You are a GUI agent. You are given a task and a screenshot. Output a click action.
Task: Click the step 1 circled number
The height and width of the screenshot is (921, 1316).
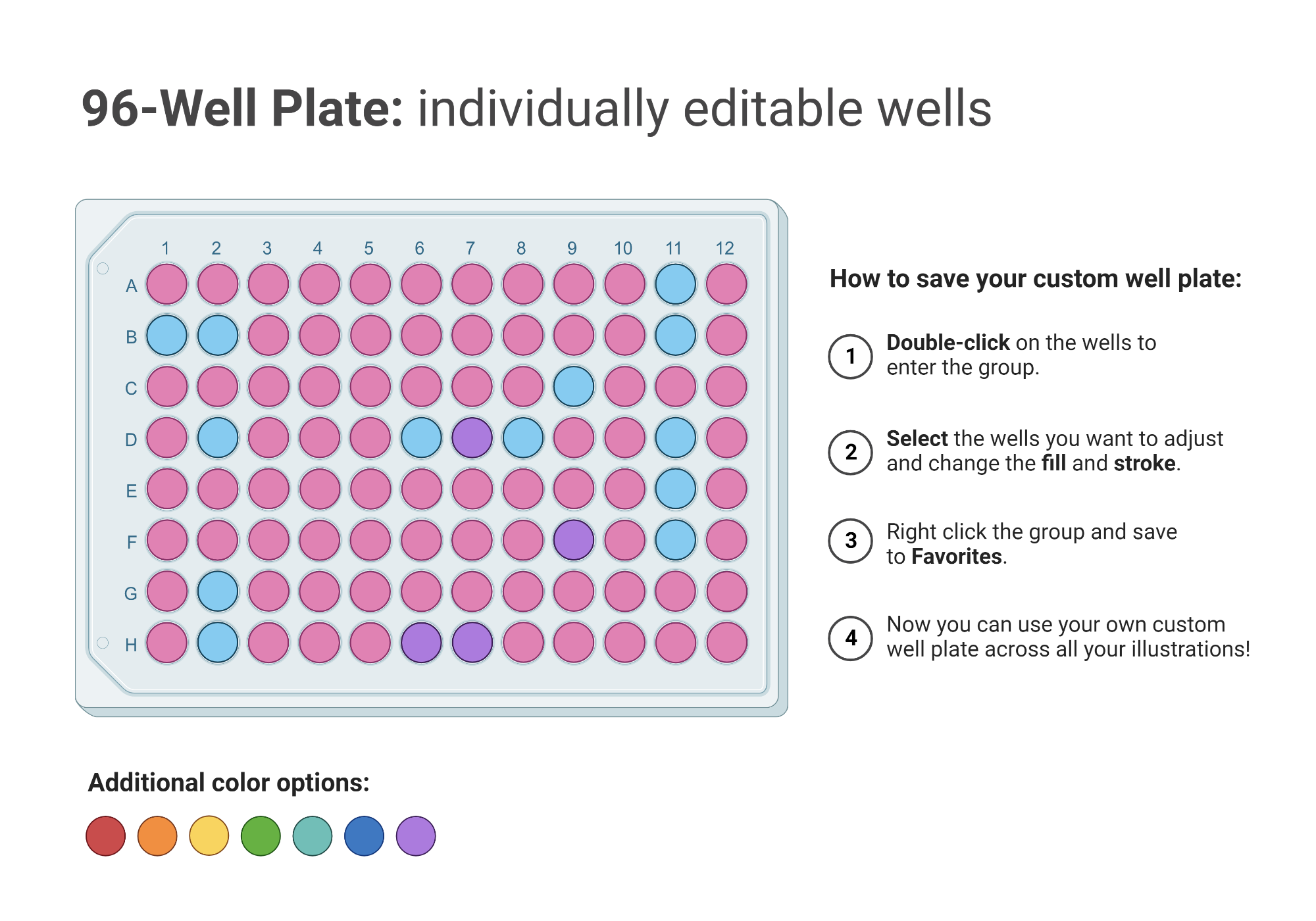850,357
